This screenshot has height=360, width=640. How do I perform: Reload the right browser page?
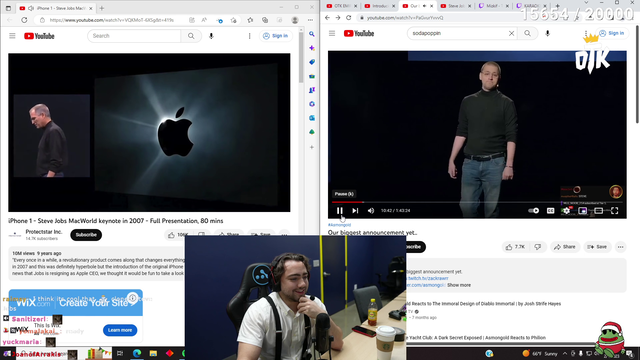pos(349,18)
